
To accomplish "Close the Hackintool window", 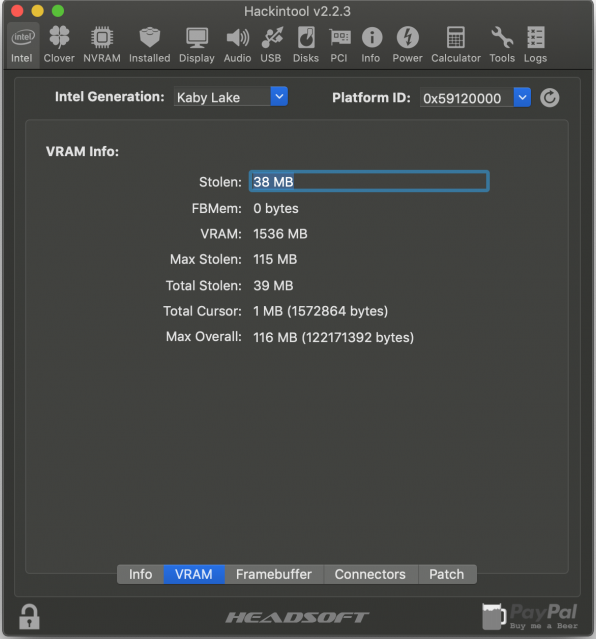I will tap(17, 11).
